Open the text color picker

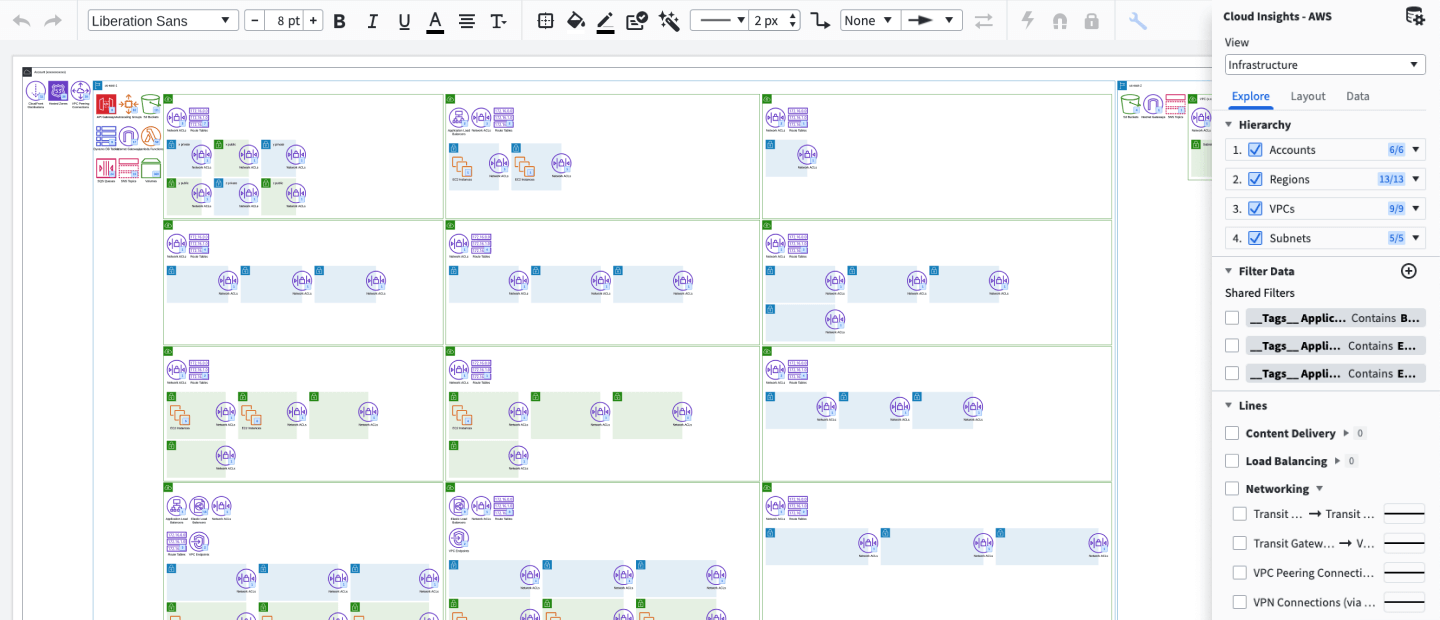point(435,21)
